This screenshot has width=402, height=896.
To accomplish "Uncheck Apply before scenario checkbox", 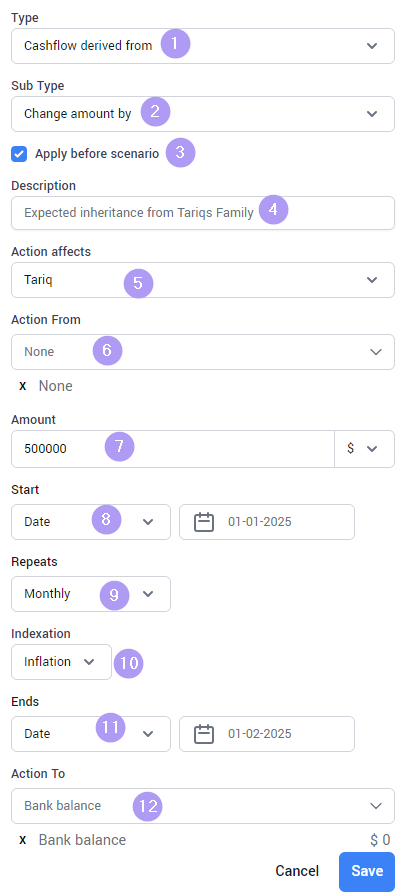I will tap(19, 154).
